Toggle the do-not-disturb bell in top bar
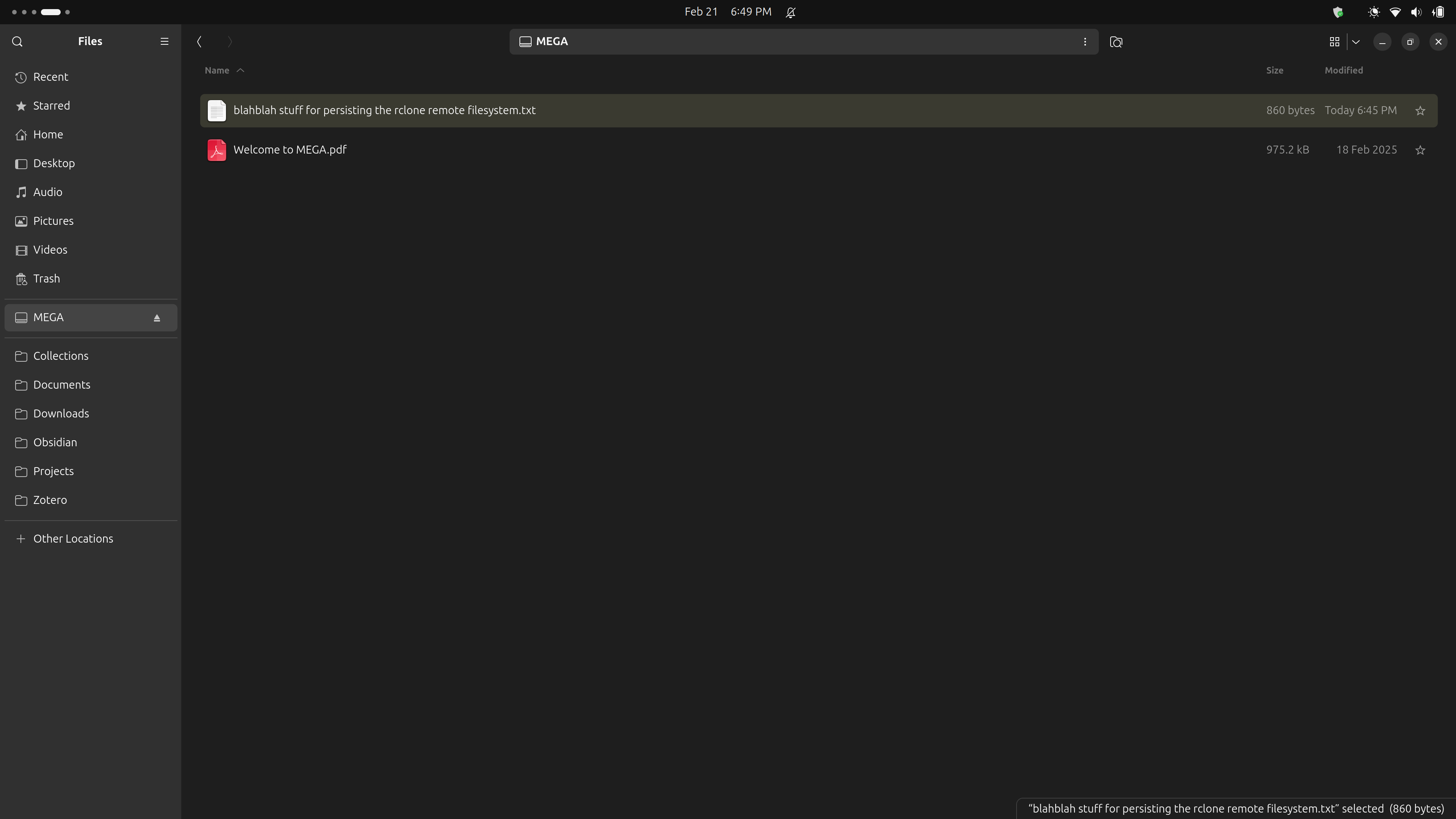 791,13
